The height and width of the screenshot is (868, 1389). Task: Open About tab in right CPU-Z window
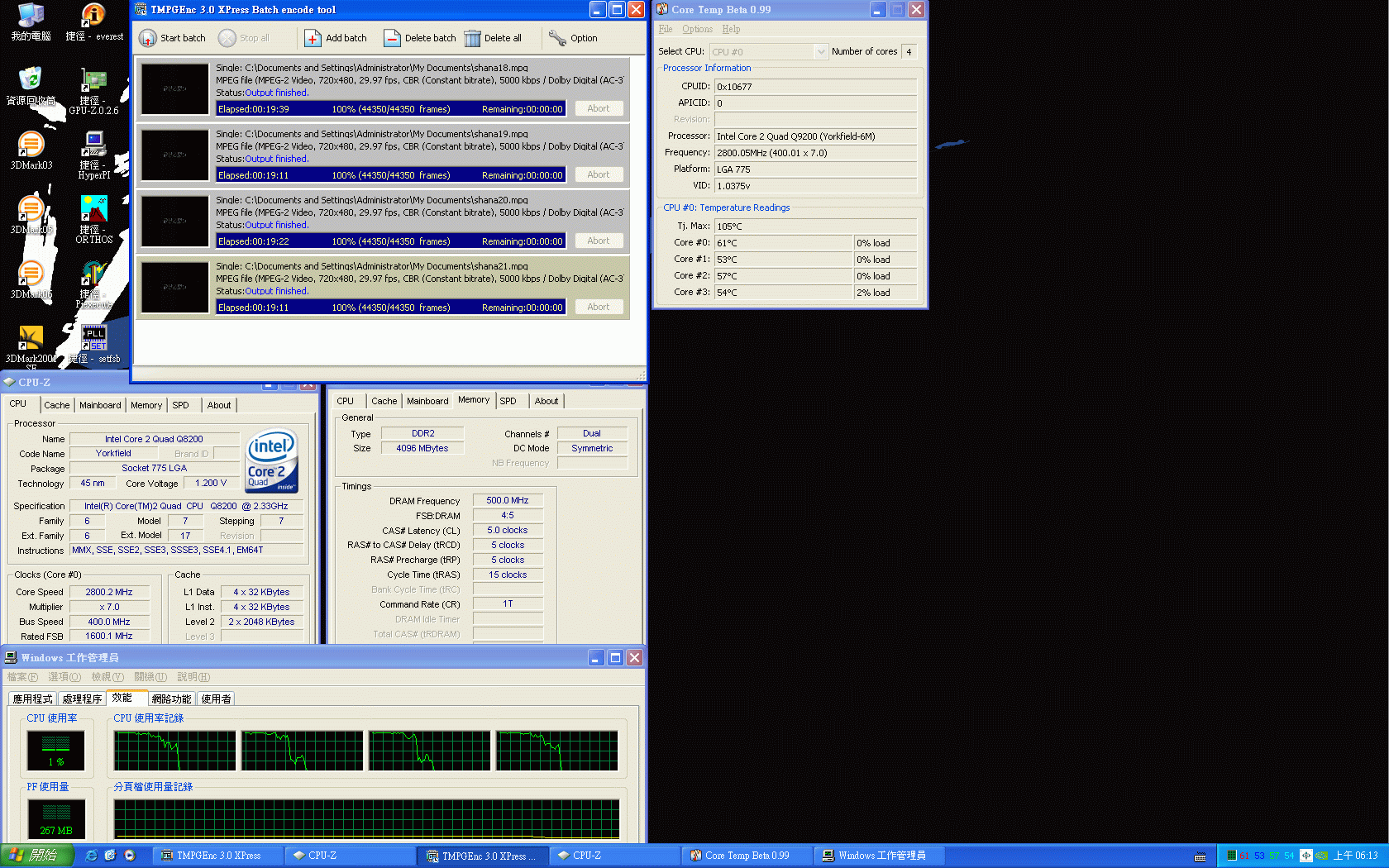(x=547, y=401)
